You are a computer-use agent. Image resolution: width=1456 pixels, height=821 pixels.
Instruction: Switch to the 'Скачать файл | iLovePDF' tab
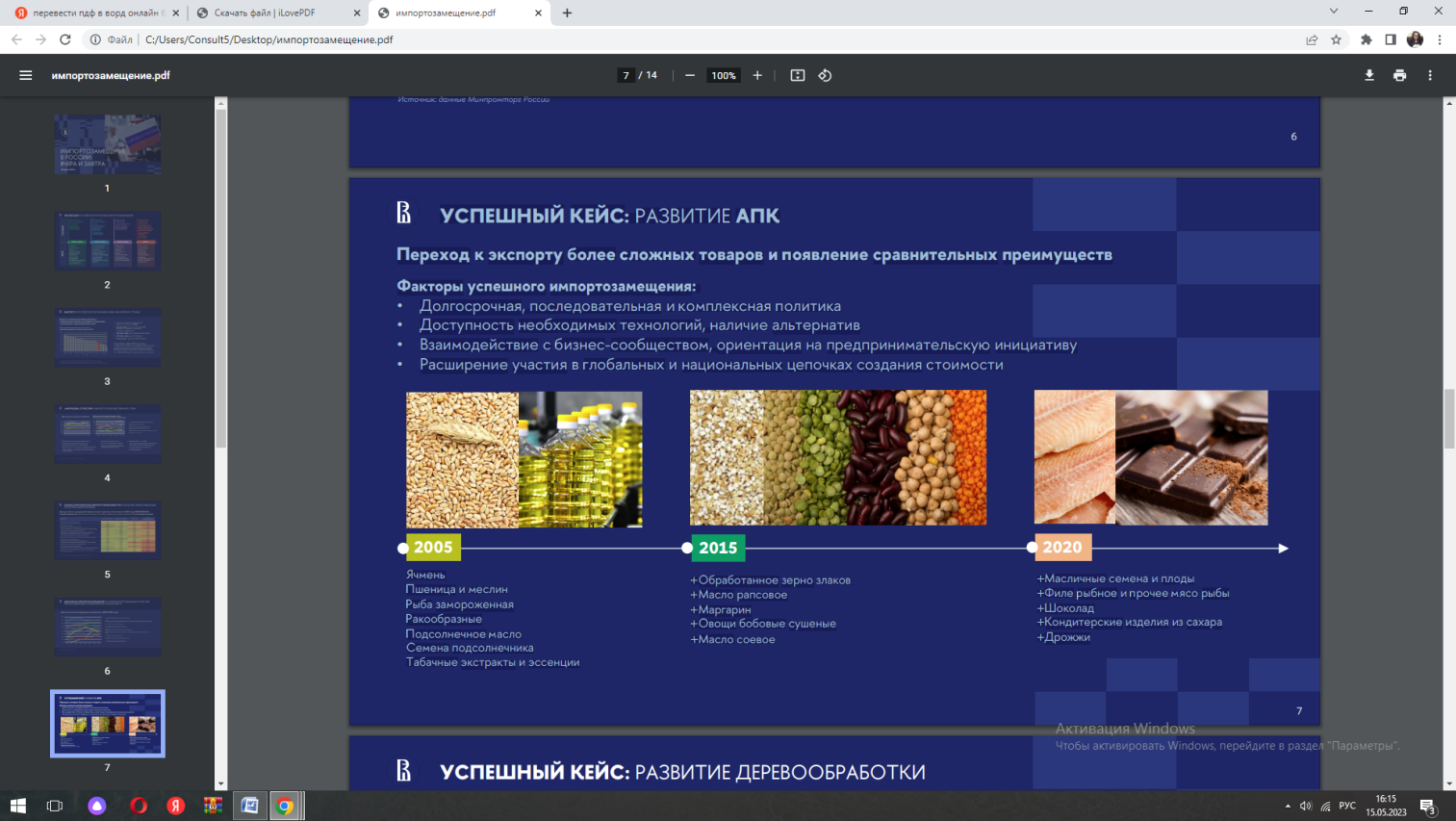[277, 13]
